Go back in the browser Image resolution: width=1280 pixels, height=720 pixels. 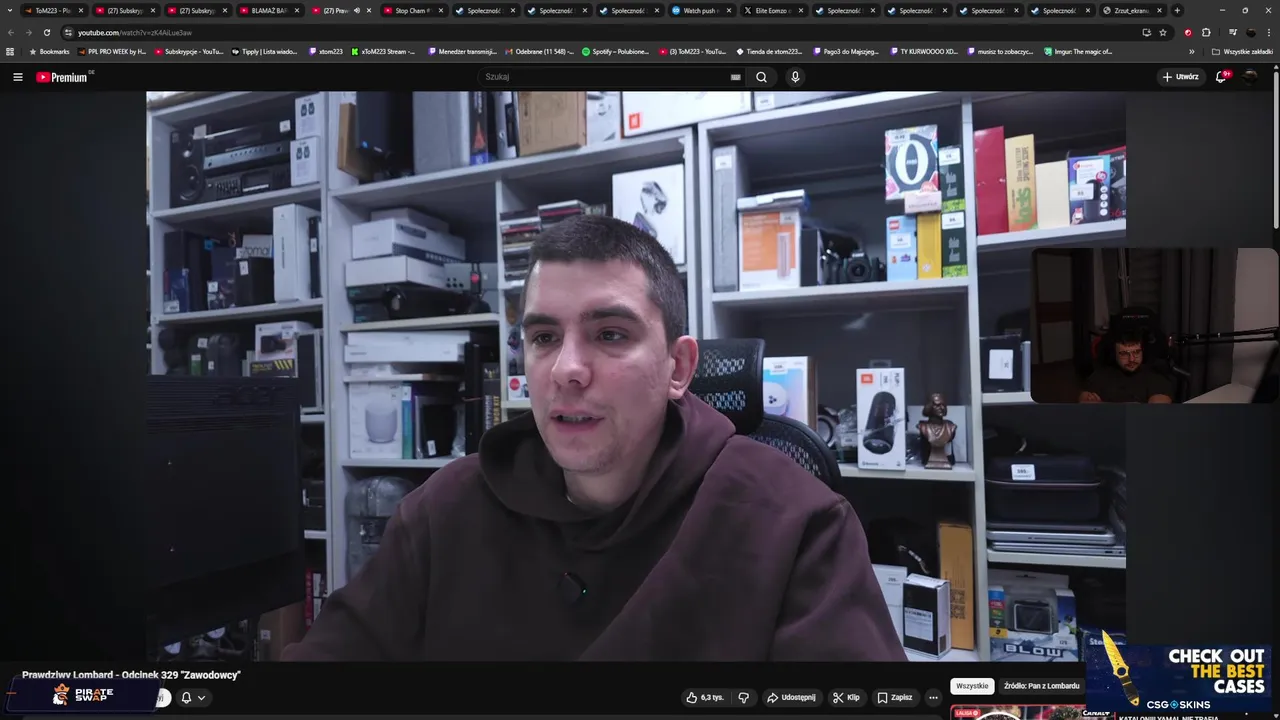pyautogui.click(x=11, y=32)
